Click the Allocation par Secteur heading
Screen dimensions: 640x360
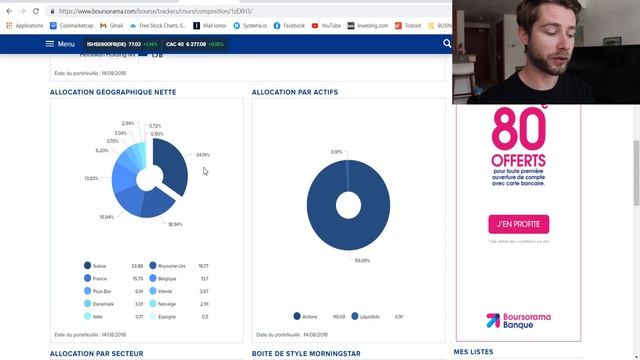pyautogui.click(x=97, y=353)
